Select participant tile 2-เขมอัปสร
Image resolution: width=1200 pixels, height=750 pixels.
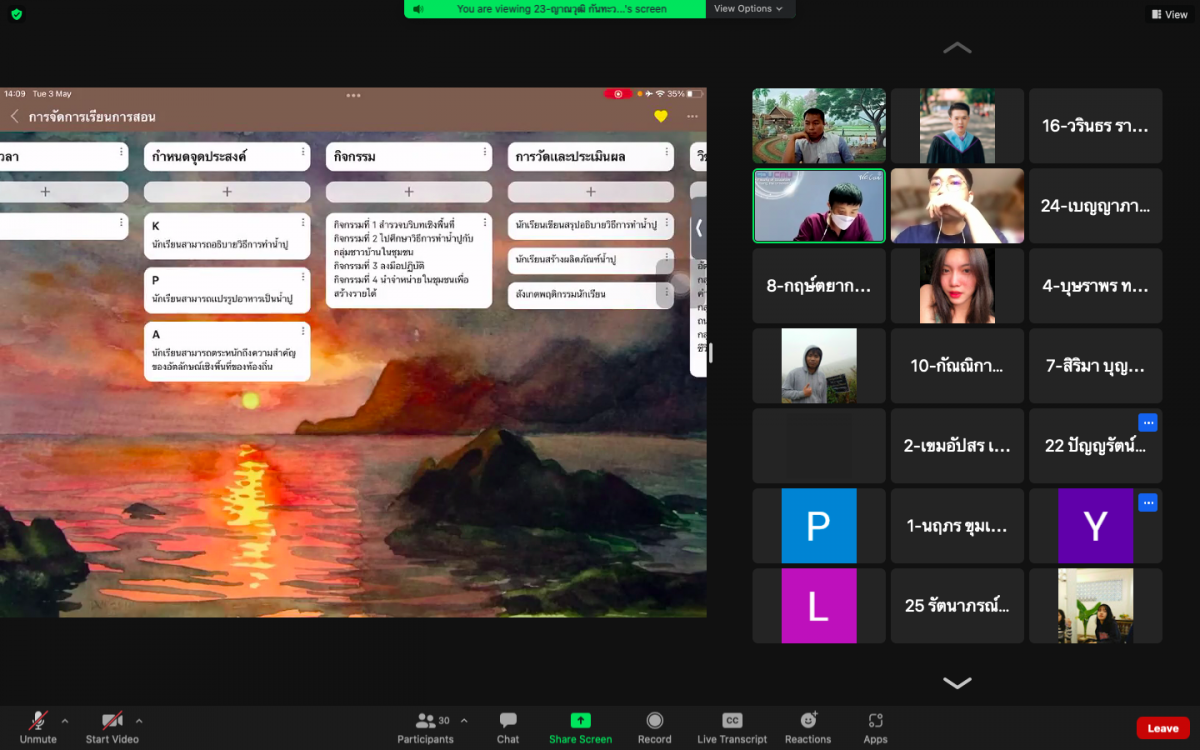click(x=957, y=446)
